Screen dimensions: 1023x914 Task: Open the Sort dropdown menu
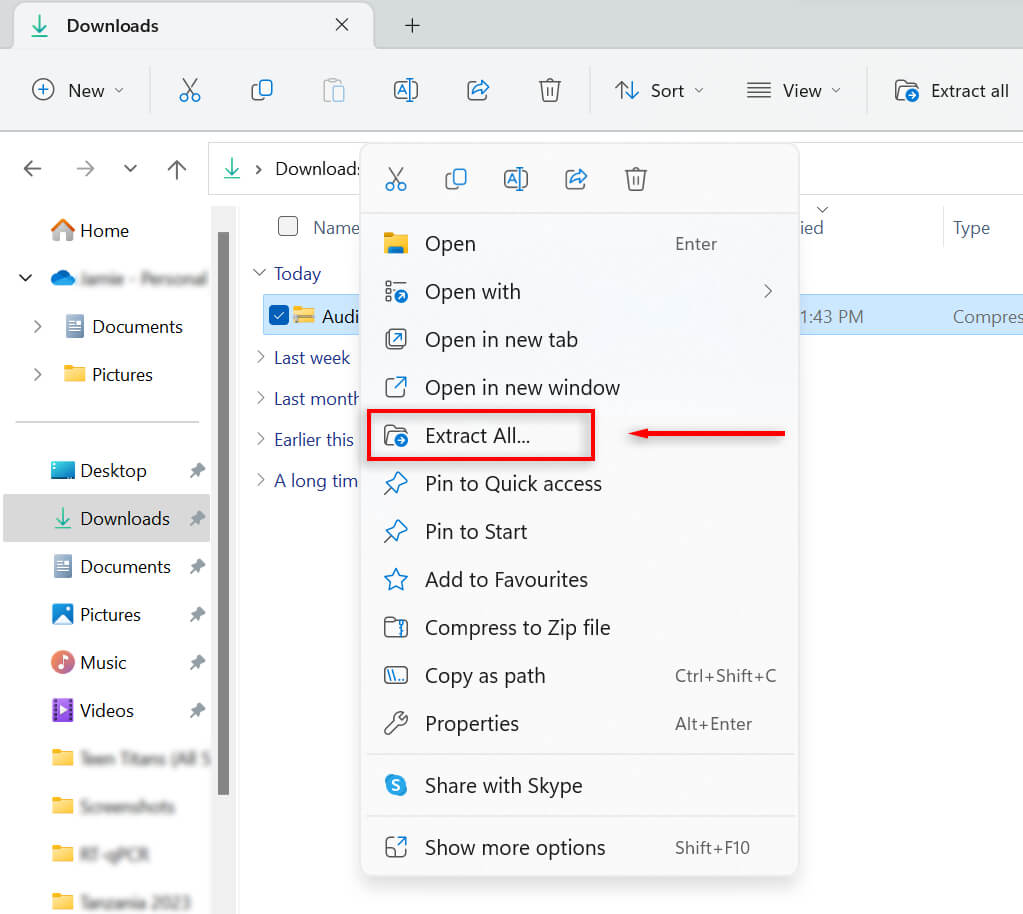coord(658,90)
